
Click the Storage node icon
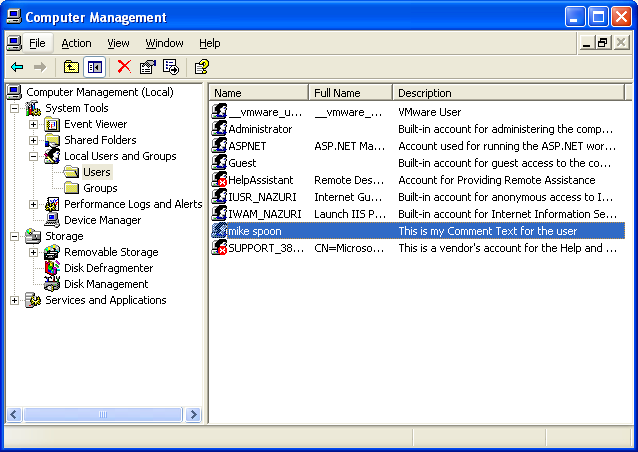pyautogui.click(x=33, y=236)
